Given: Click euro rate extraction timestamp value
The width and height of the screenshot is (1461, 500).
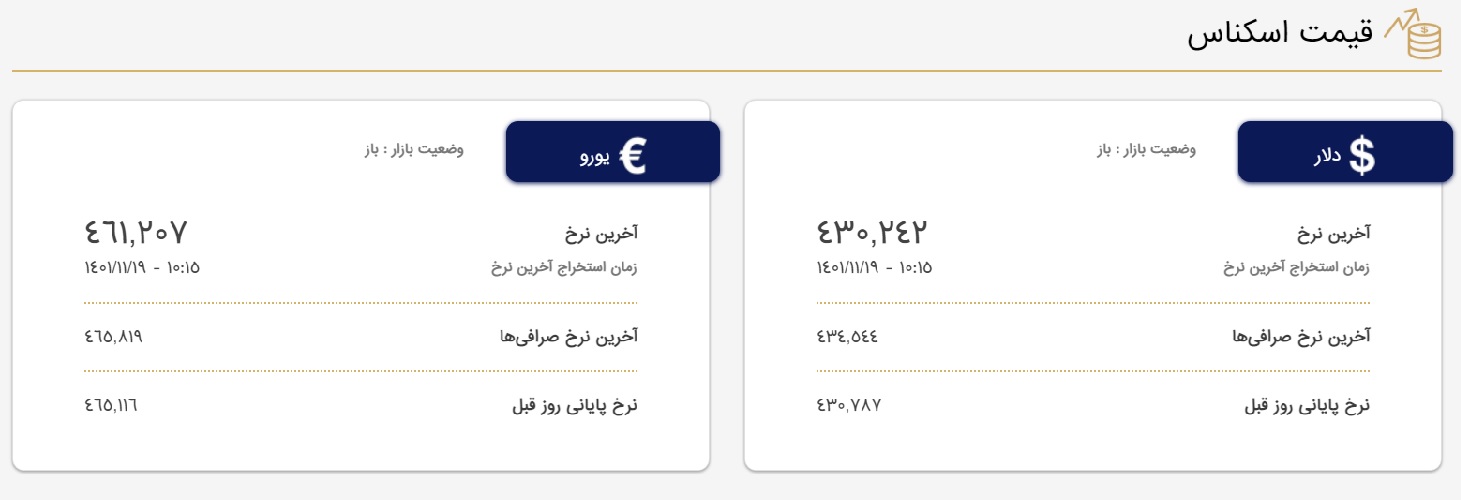Looking at the screenshot, I should (x=143, y=267).
